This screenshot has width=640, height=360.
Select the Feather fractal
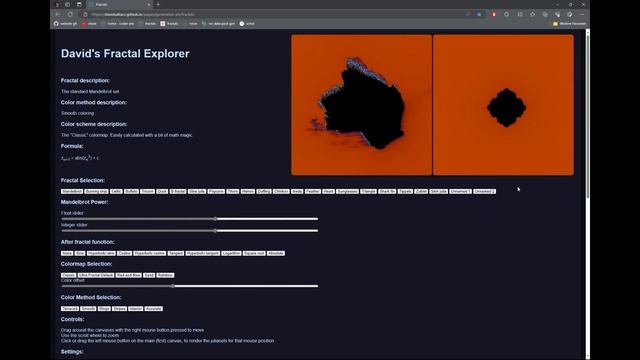pyautogui.click(x=313, y=191)
